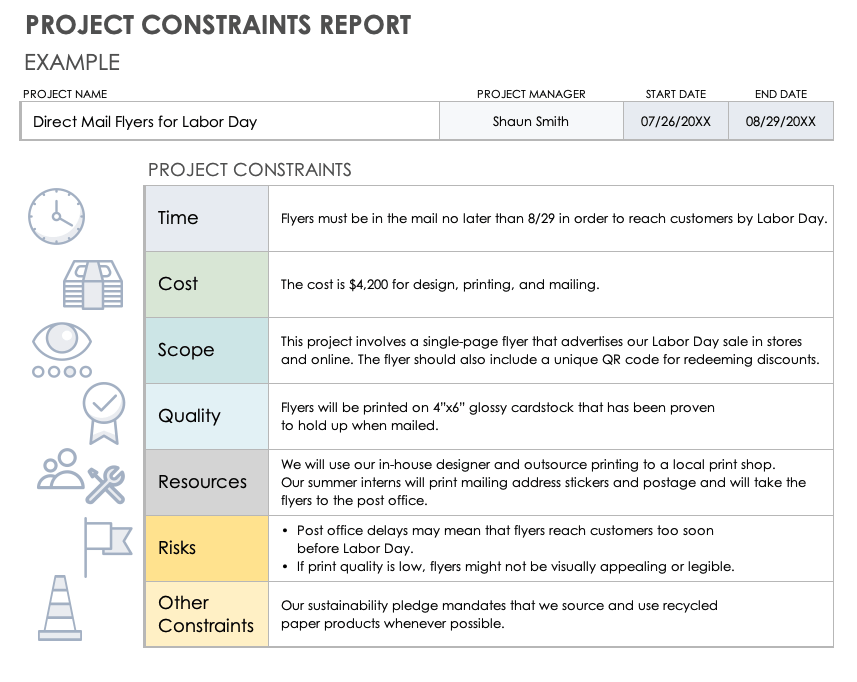Click the eye scope icon
The image size is (857, 682).
[62, 339]
